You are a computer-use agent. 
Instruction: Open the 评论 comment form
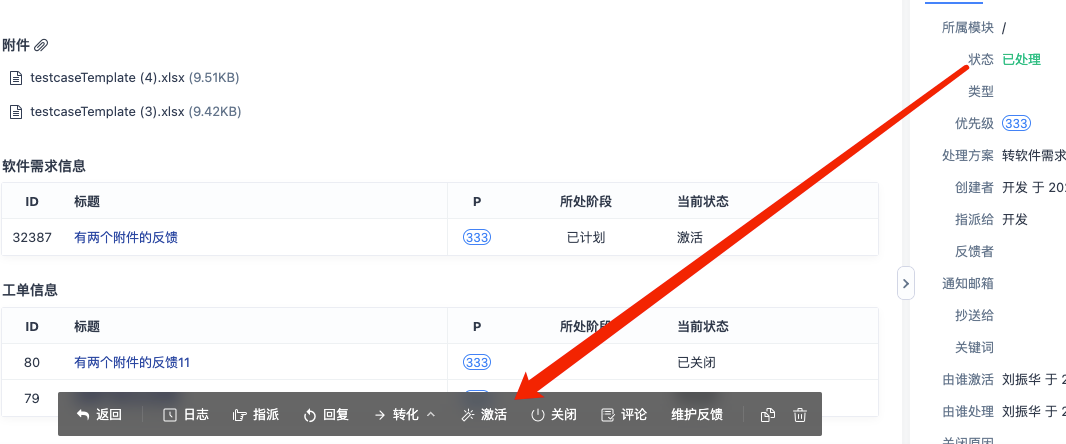[624, 415]
